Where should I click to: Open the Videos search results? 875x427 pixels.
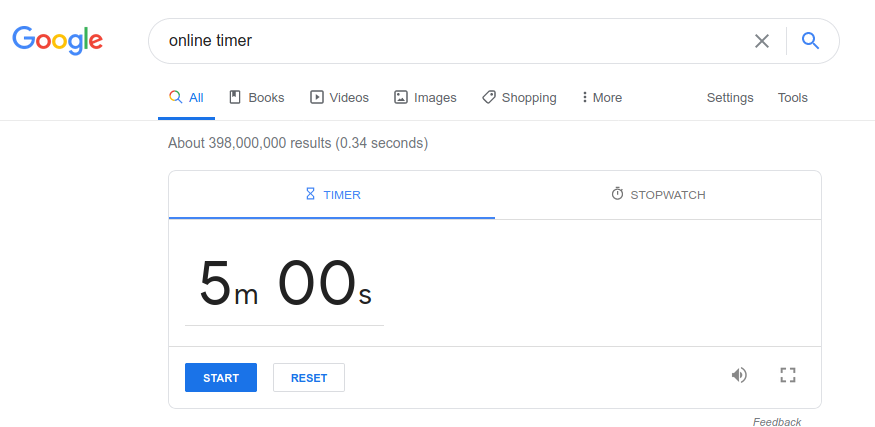(339, 98)
